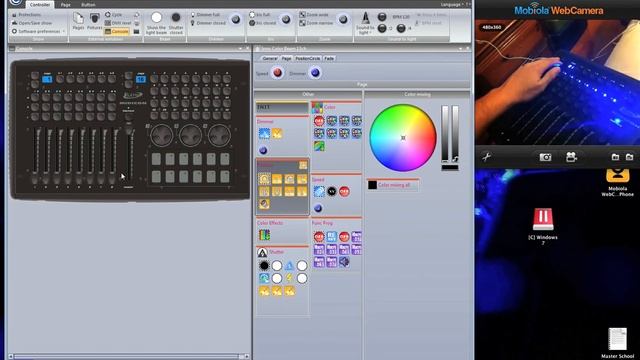The image size is (640, 360).
Task: Toggle the Console window button
Action: 117,31
